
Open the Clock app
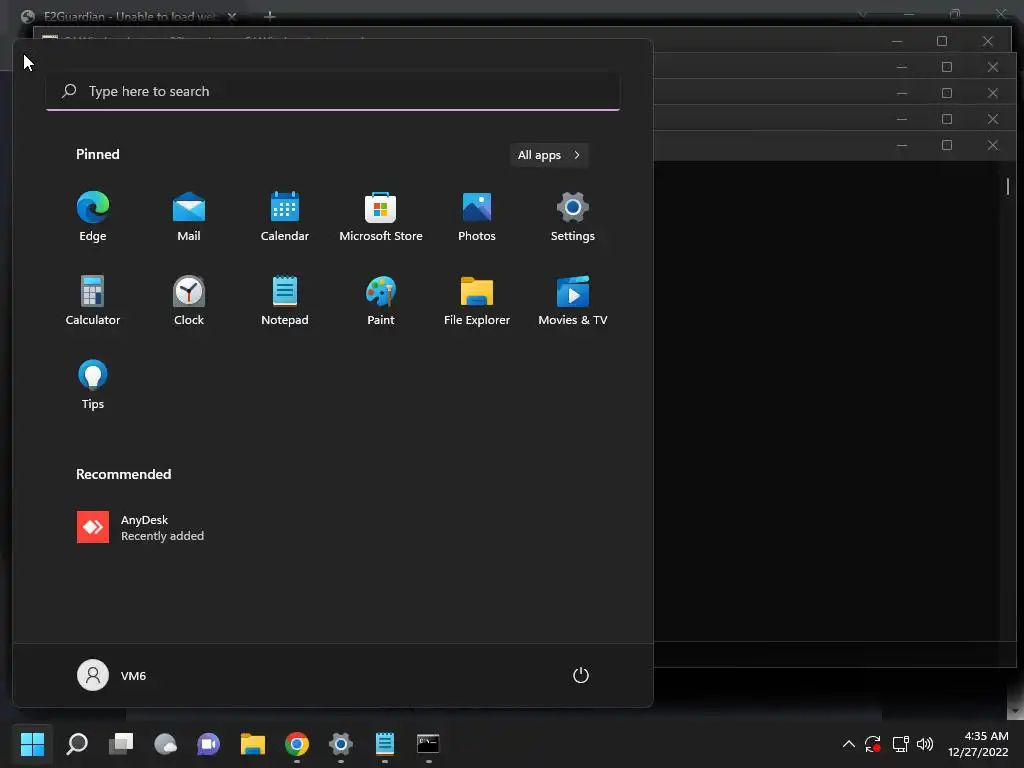tap(189, 300)
